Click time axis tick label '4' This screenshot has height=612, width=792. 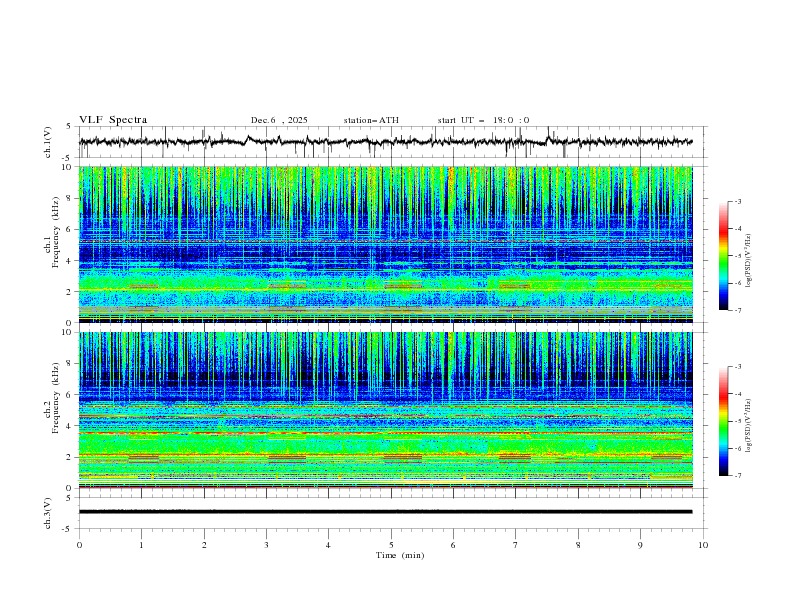coord(328,545)
